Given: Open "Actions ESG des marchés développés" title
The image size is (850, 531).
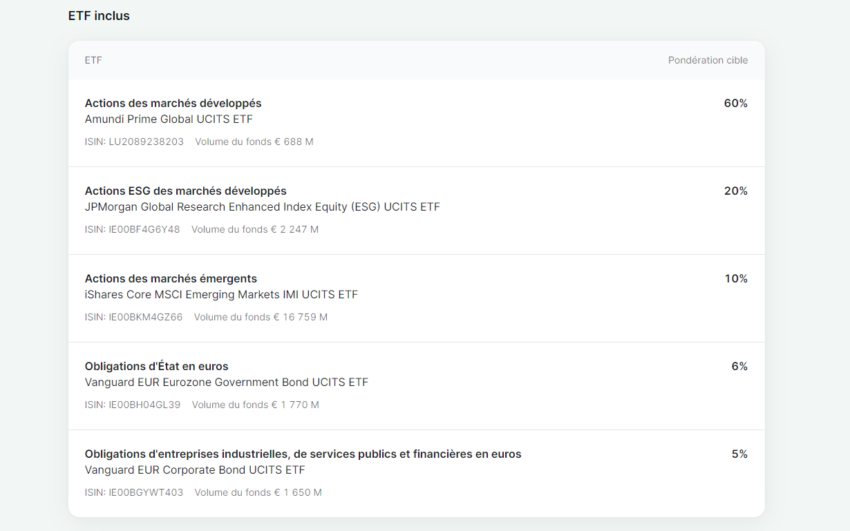Looking at the screenshot, I should pos(185,191).
